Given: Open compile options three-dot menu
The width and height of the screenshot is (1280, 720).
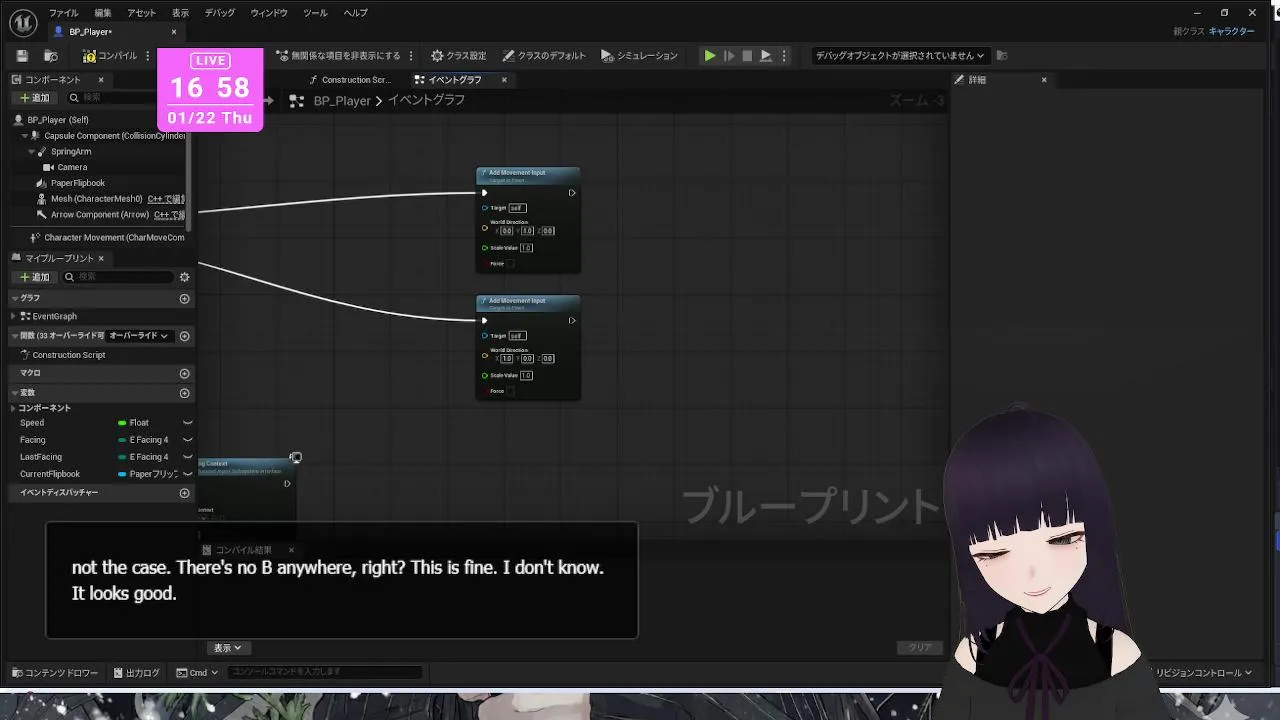Looking at the screenshot, I should click(148, 56).
